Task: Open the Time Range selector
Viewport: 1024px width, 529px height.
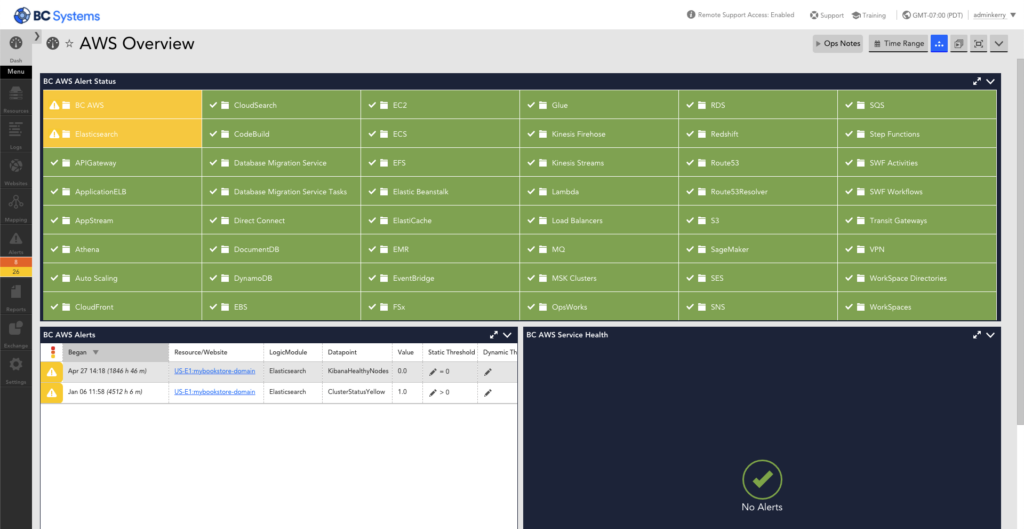Action: pyautogui.click(x=898, y=44)
